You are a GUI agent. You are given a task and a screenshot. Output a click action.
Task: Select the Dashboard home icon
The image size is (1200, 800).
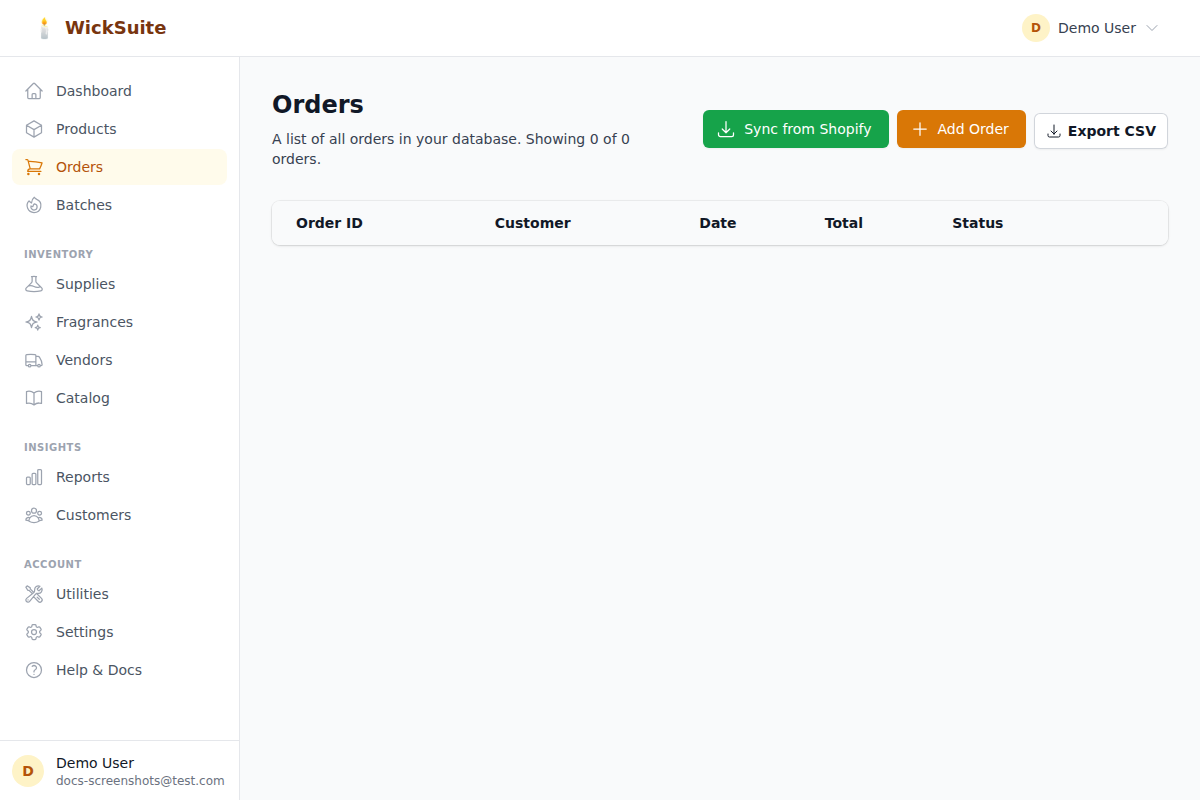pyautogui.click(x=34, y=90)
